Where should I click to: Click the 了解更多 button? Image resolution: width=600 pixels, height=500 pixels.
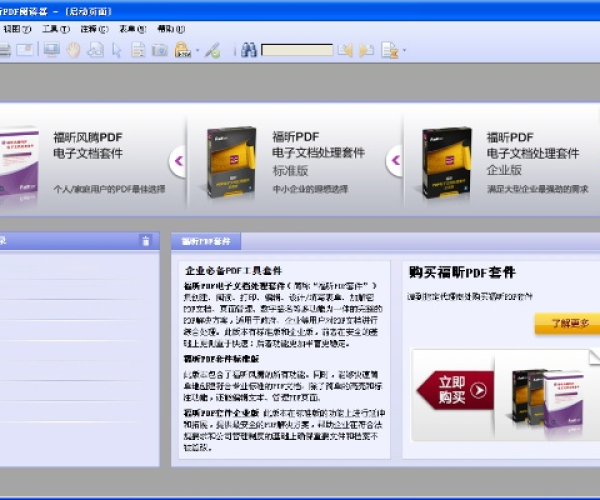pyautogui.click(x=569, y=324)
